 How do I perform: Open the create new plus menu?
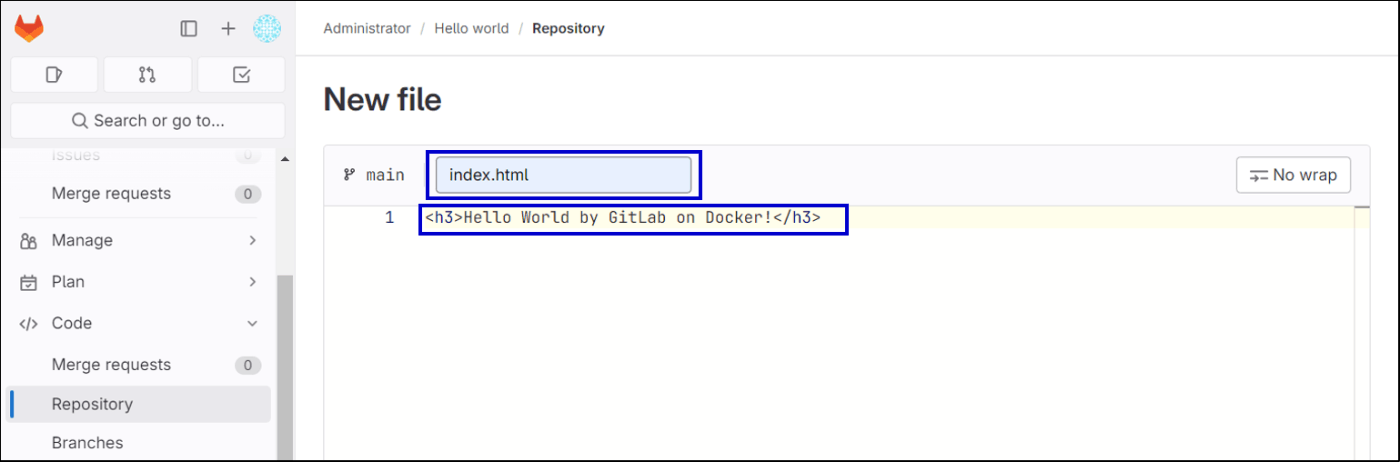pos(228,29)
